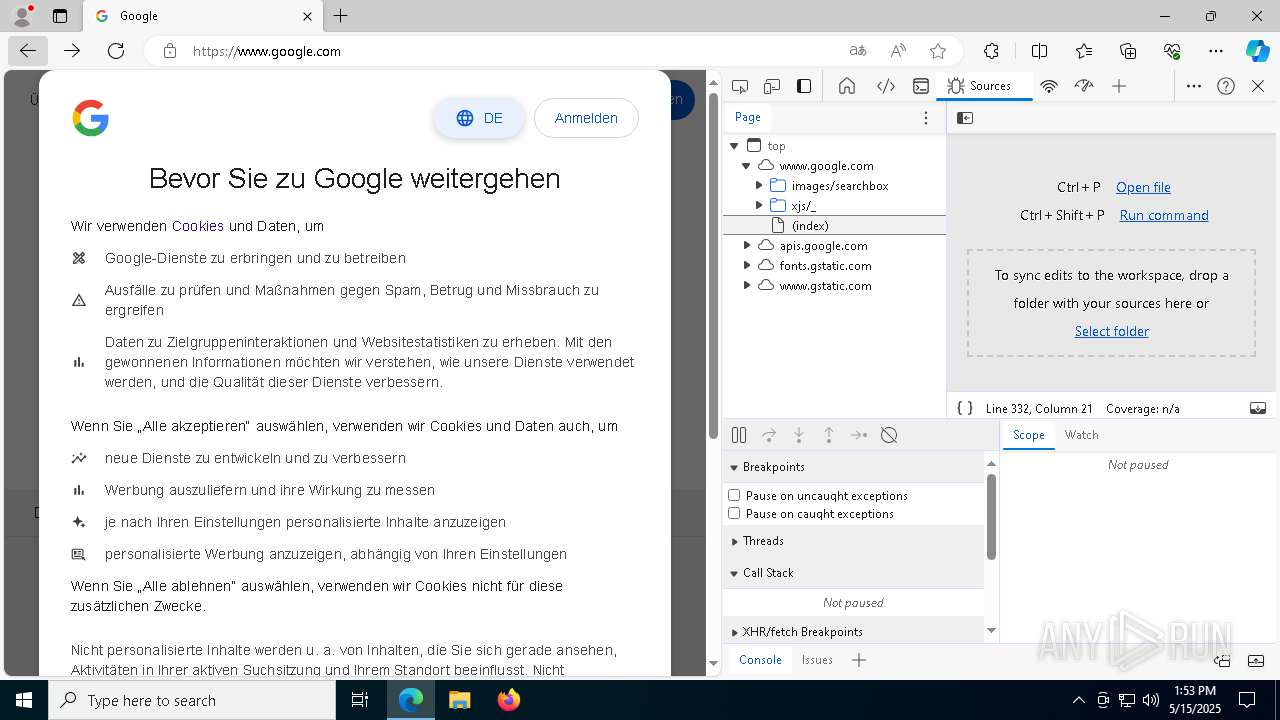Click the Open file link
The image size is (1280, 720).
(1143, 187)
